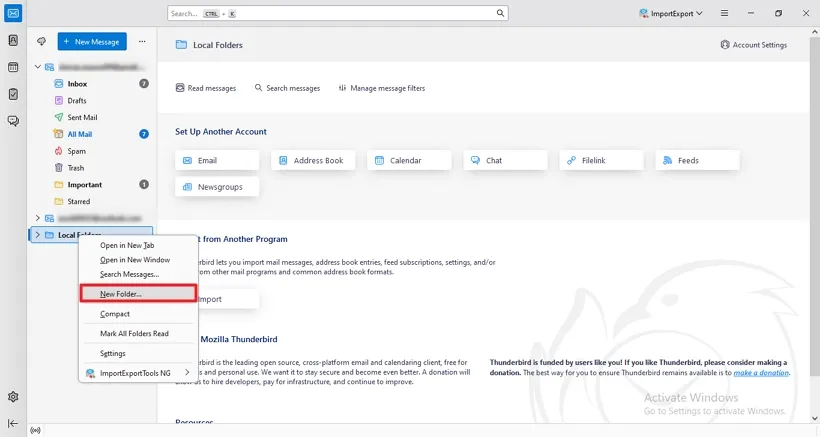Open the application hamburger menu
Viewport: 820px width, 437px height.
724,13
